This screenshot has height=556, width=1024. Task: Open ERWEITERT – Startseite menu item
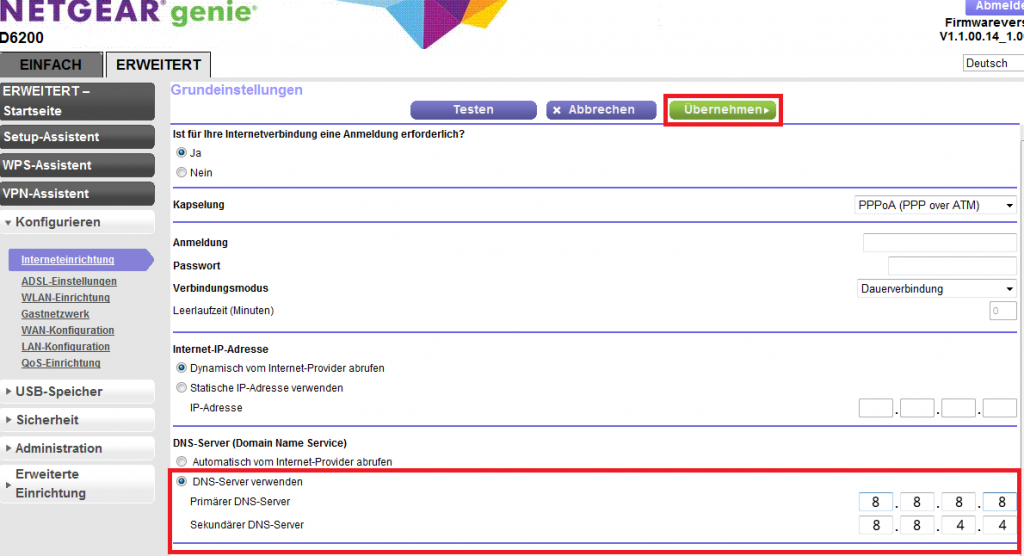pyautogui.click(x=77, y=101)
